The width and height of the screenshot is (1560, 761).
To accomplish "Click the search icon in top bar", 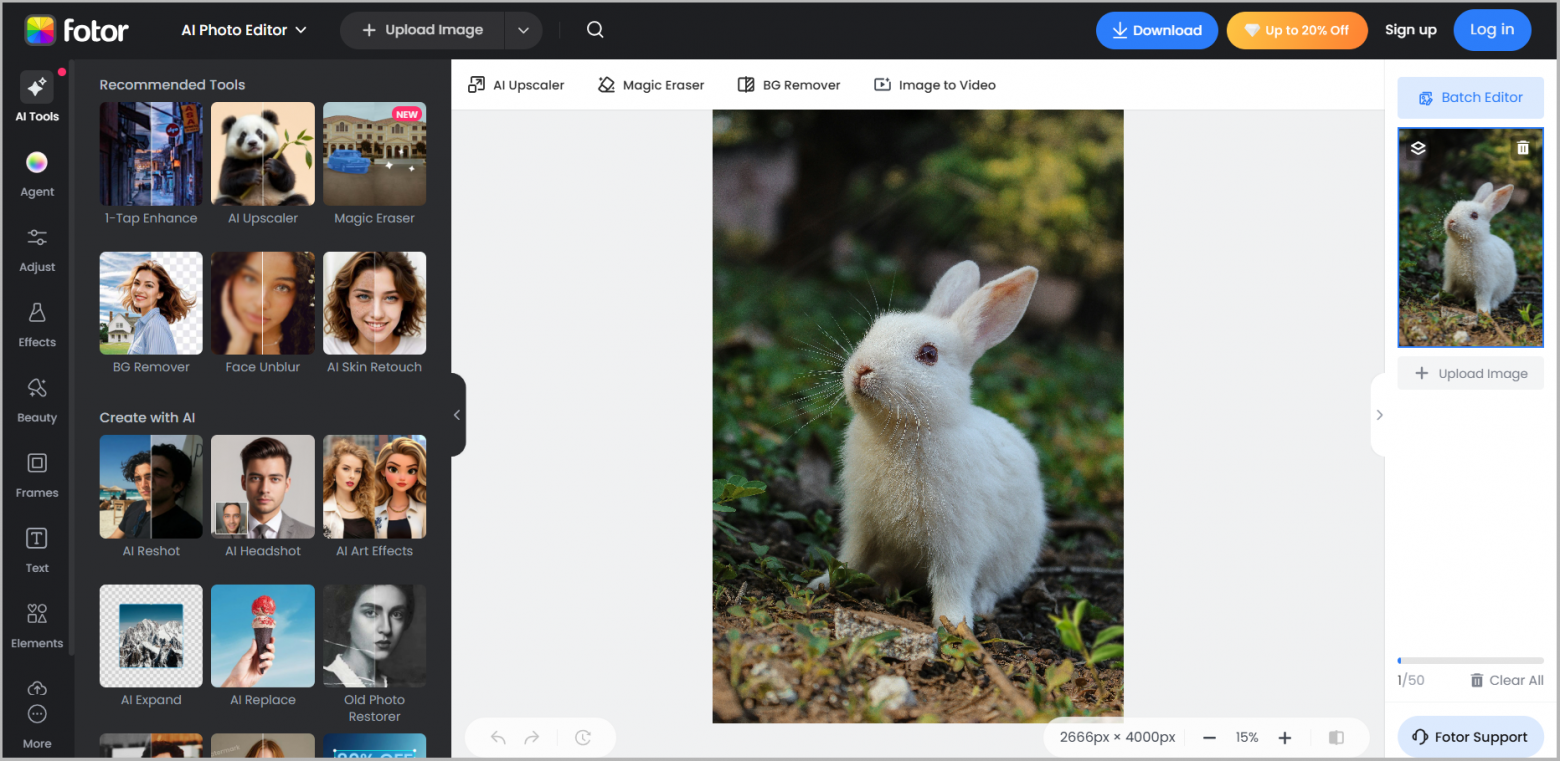I will point(595,29).
